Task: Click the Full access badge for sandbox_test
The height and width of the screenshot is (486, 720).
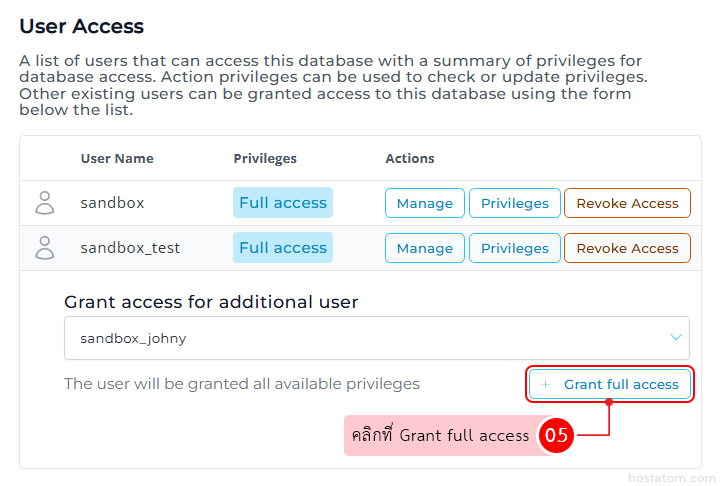Action: [283, 248]
